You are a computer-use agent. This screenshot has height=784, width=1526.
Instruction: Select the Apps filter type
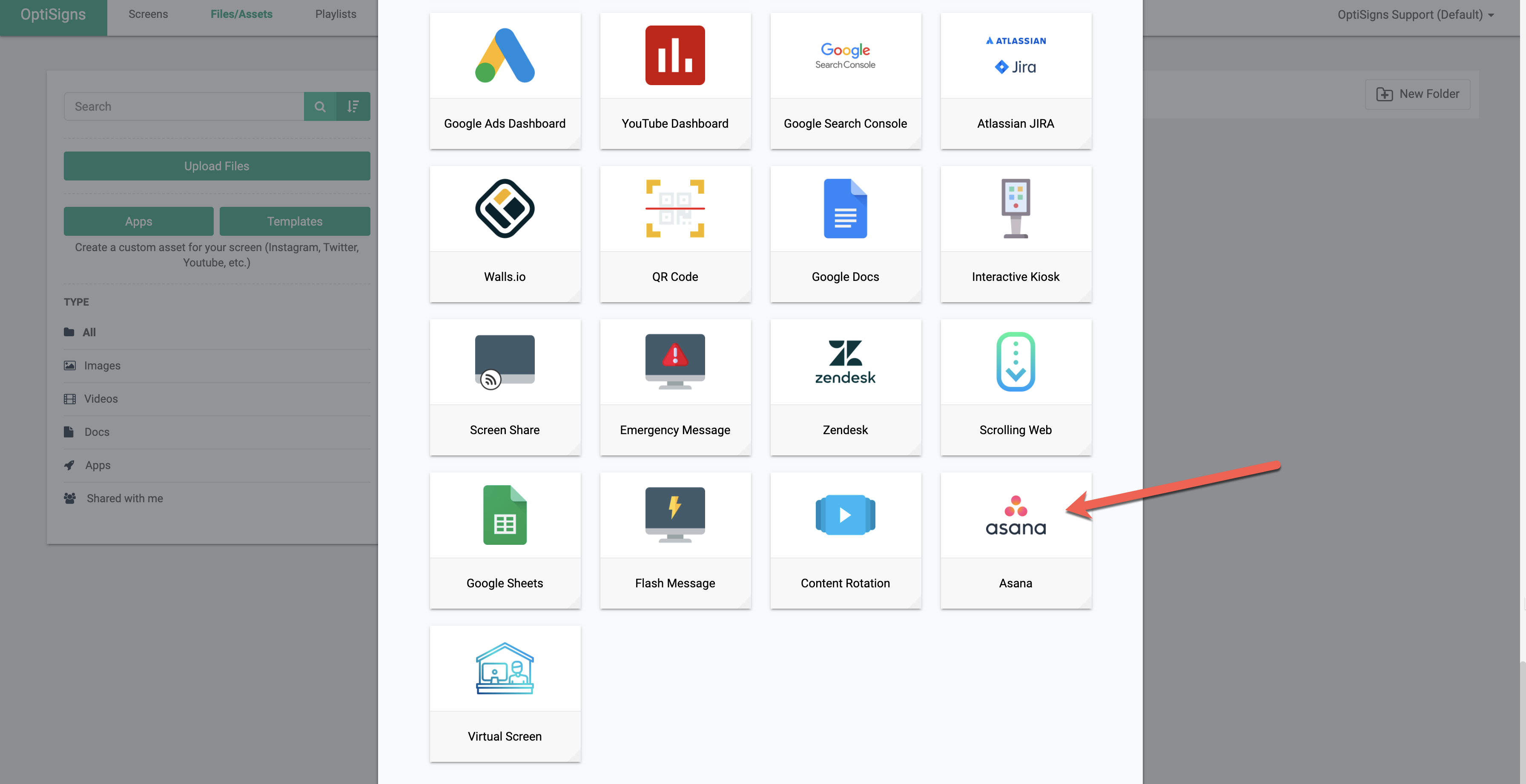97,464
